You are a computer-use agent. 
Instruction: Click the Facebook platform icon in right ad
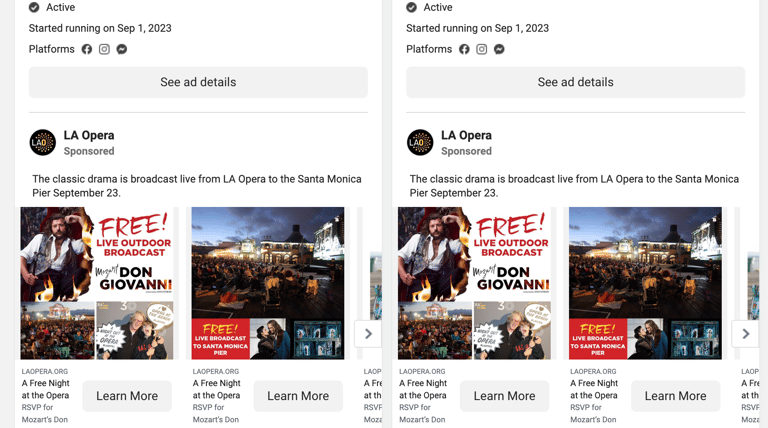click(x=464, y=49)
